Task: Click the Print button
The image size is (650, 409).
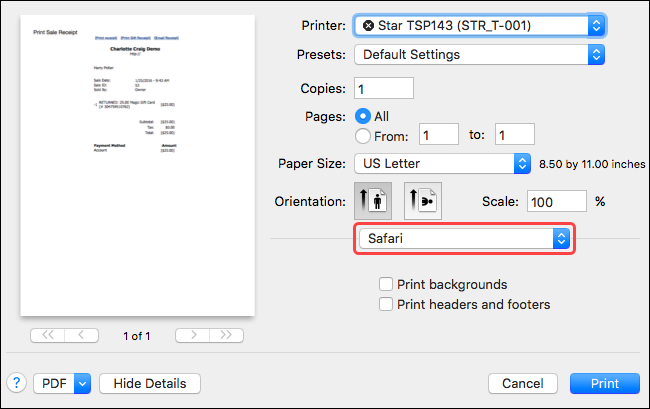Action: point(605,384)
